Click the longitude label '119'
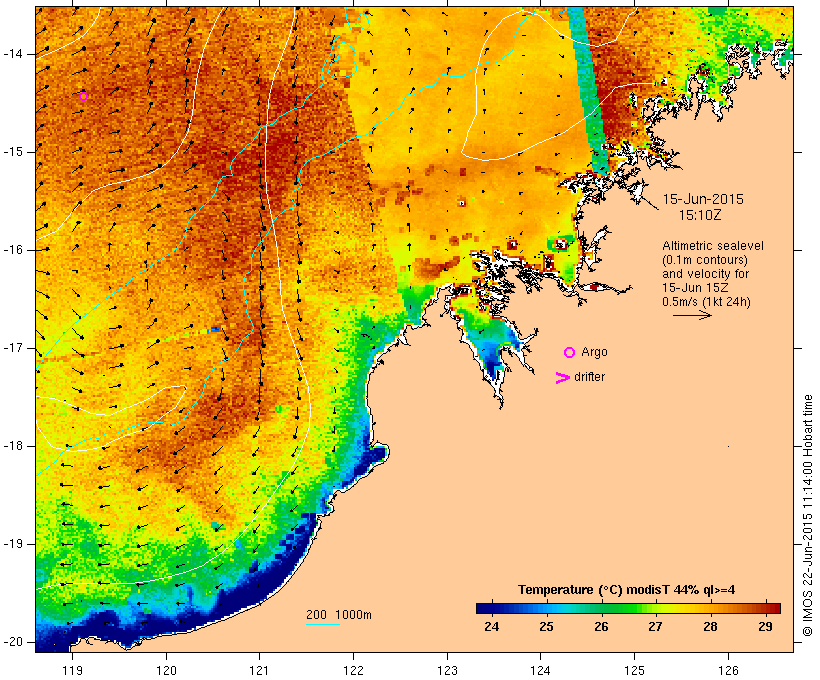 tap(73, 670)
